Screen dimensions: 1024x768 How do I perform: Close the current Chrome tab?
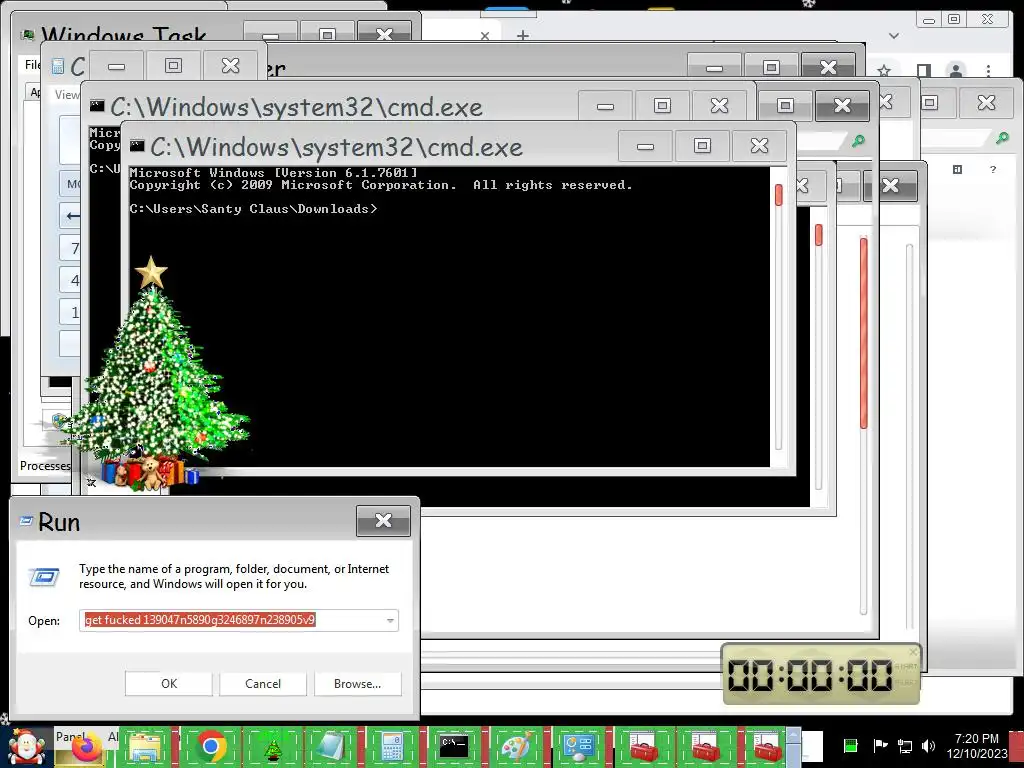(x=485, y=36)
